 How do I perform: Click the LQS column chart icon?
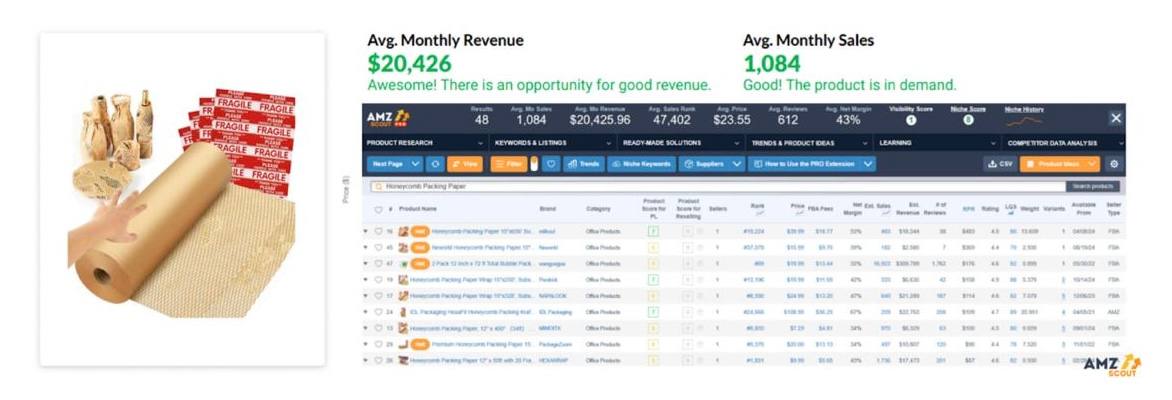pos(1013,213)
